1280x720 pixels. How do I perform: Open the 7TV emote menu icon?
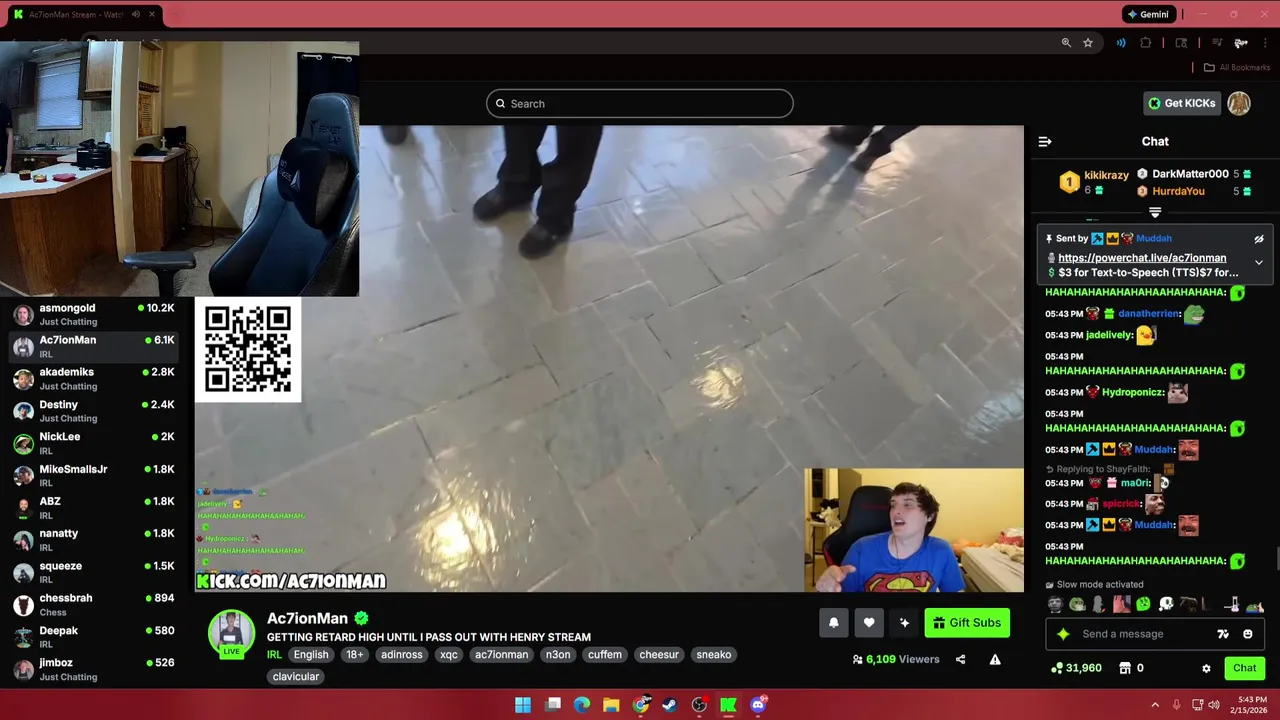pos(1223,634)
